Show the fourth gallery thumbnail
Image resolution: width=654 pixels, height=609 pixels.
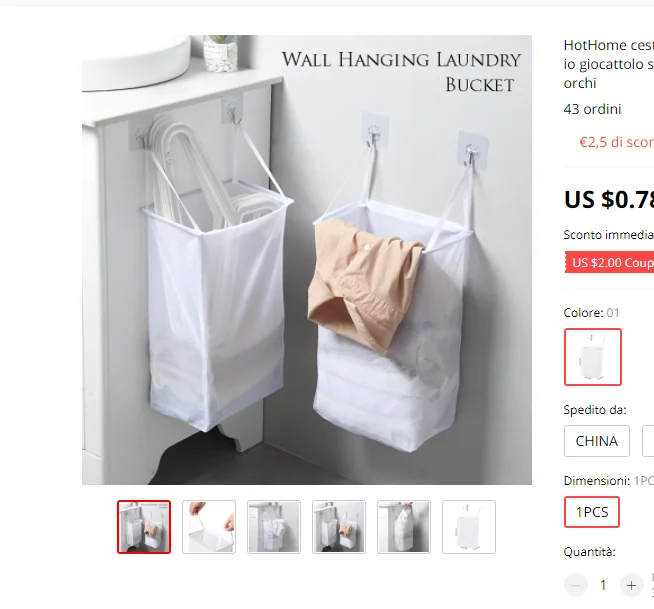click(339, 527)
